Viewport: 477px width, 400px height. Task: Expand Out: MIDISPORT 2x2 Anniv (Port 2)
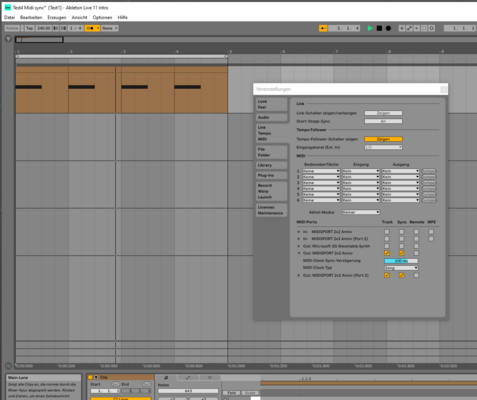coord(299,275)
